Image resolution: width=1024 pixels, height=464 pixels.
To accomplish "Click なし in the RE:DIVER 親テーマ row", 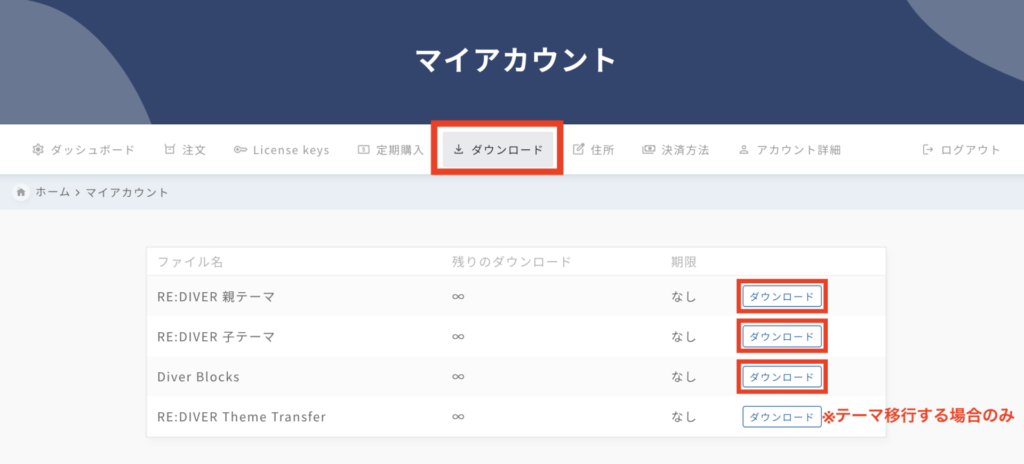I will (684, 297).
